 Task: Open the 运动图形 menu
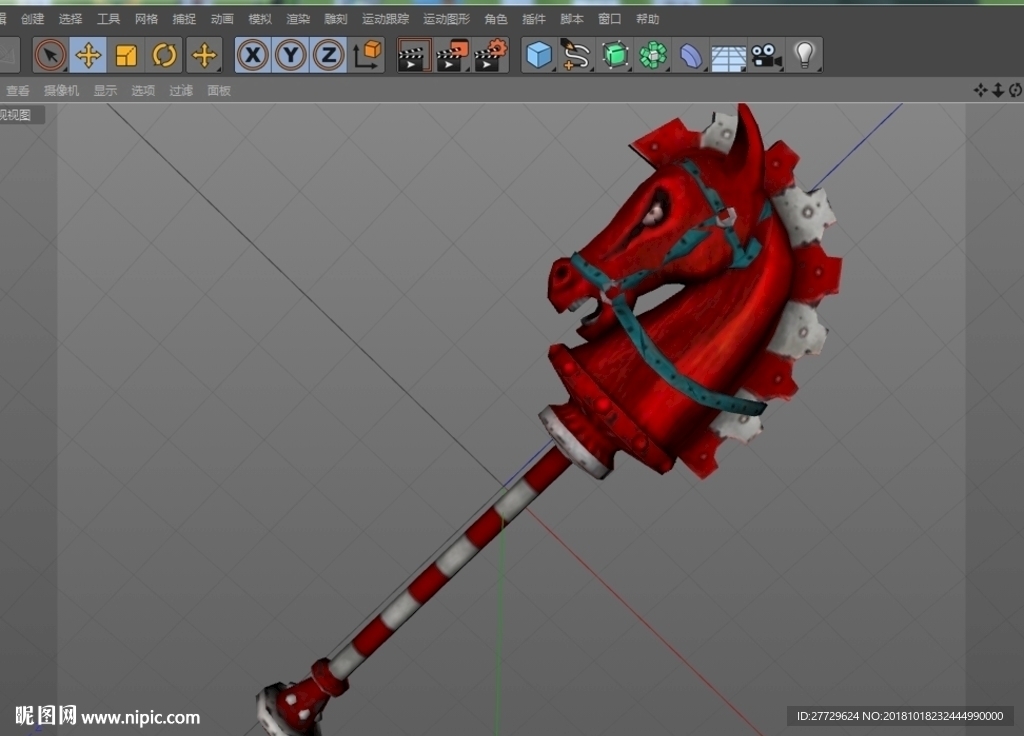(447, 19)
